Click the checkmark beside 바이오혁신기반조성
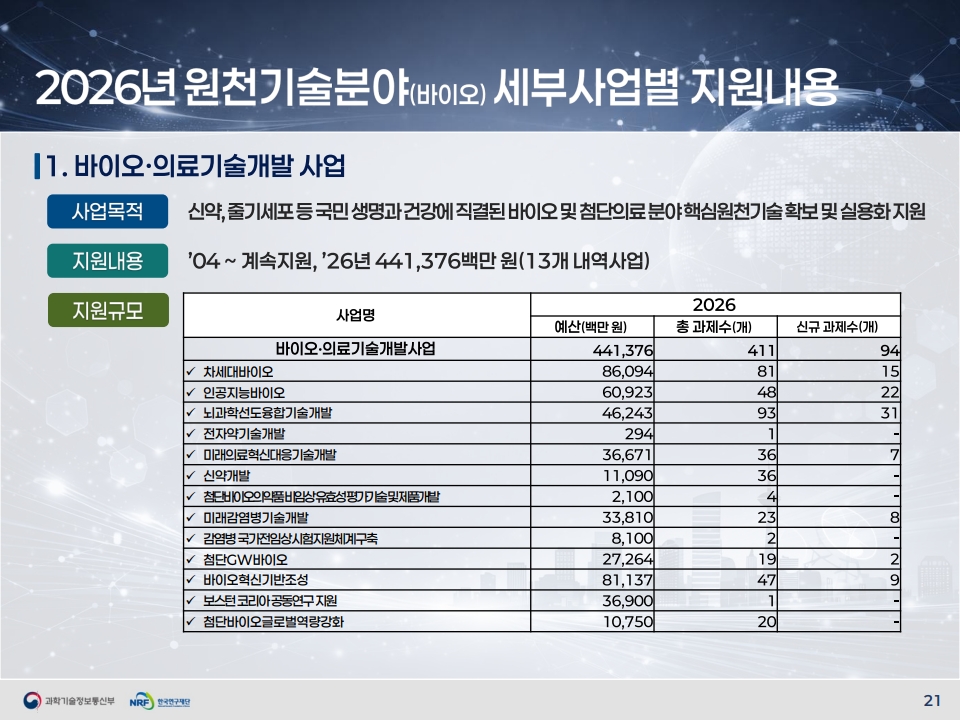The image size is (960, 720). (191, 580)
